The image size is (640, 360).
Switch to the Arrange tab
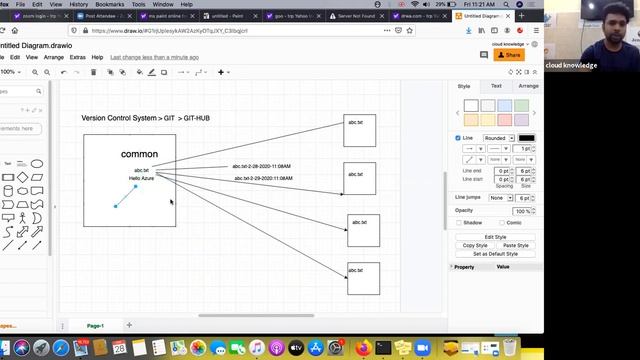pos(528,86)
